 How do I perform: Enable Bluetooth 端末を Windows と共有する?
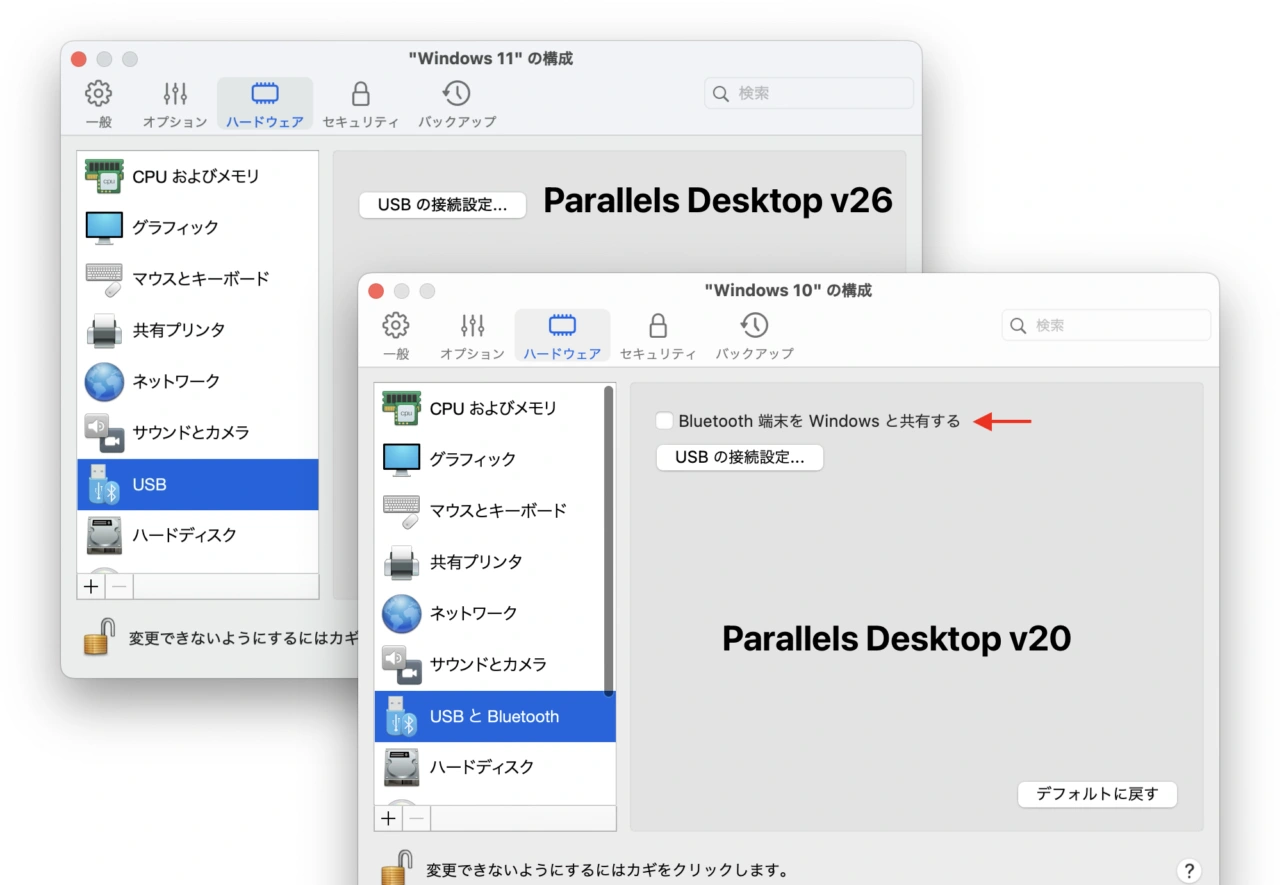point(664,421)
